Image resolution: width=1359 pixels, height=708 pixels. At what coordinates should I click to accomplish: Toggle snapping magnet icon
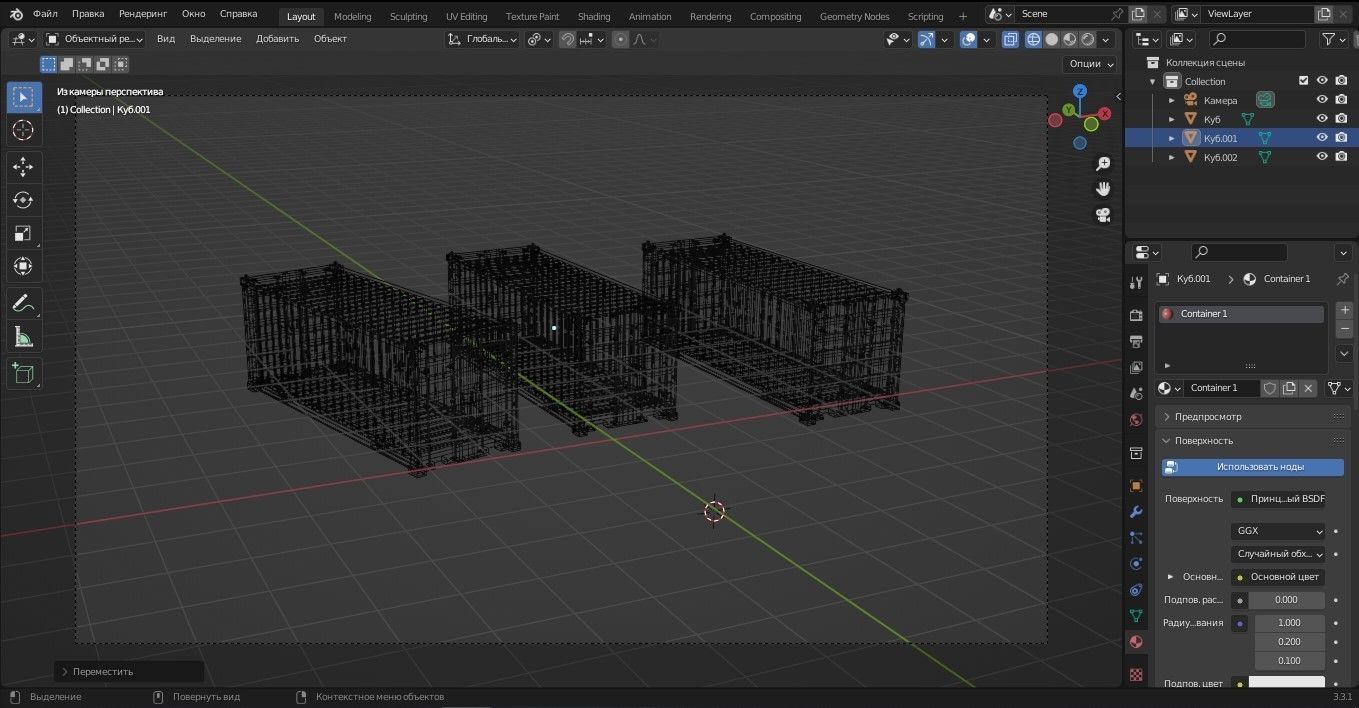point(567,39)
